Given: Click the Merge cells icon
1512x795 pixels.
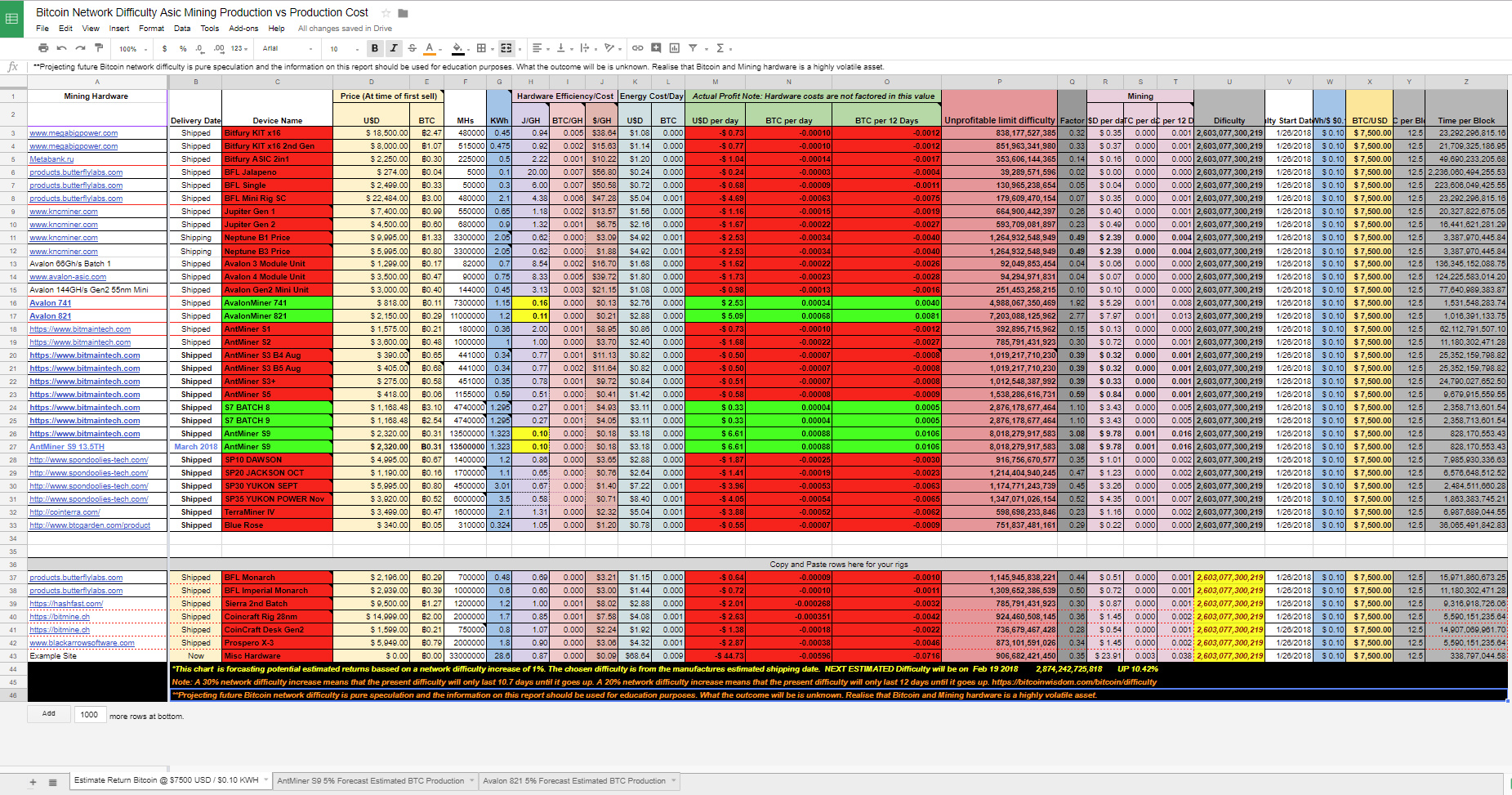Looking at the screenshot, I should point(506,48).
